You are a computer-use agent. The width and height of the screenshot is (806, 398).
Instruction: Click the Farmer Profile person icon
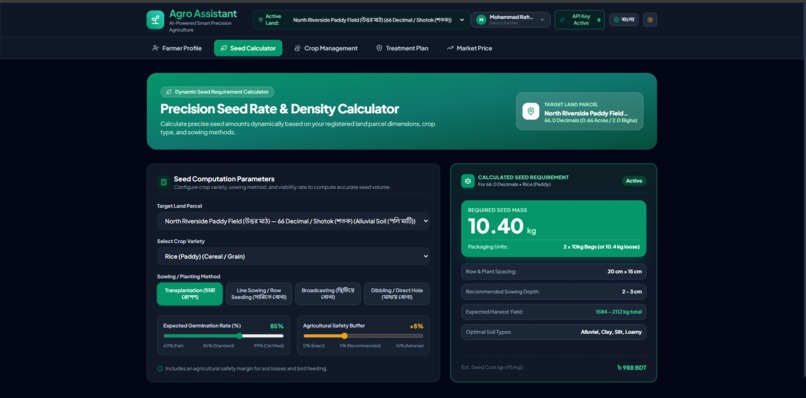[x=155, y=48]
